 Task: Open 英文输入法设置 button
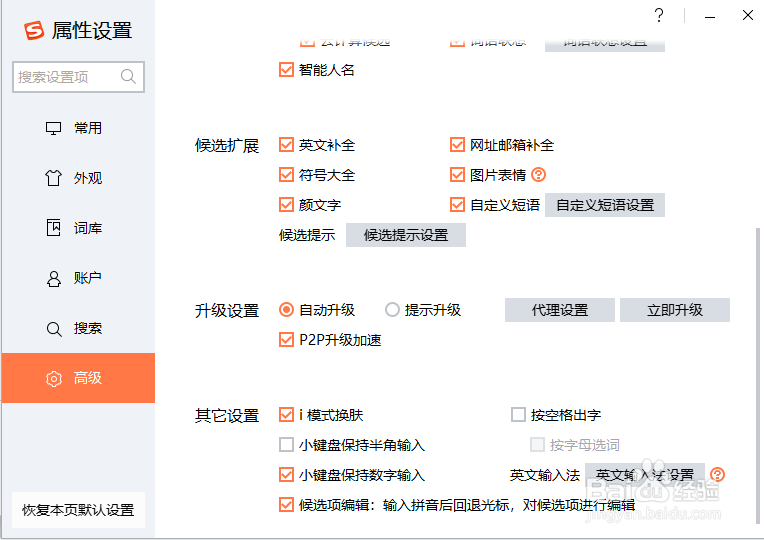point(645,474)
